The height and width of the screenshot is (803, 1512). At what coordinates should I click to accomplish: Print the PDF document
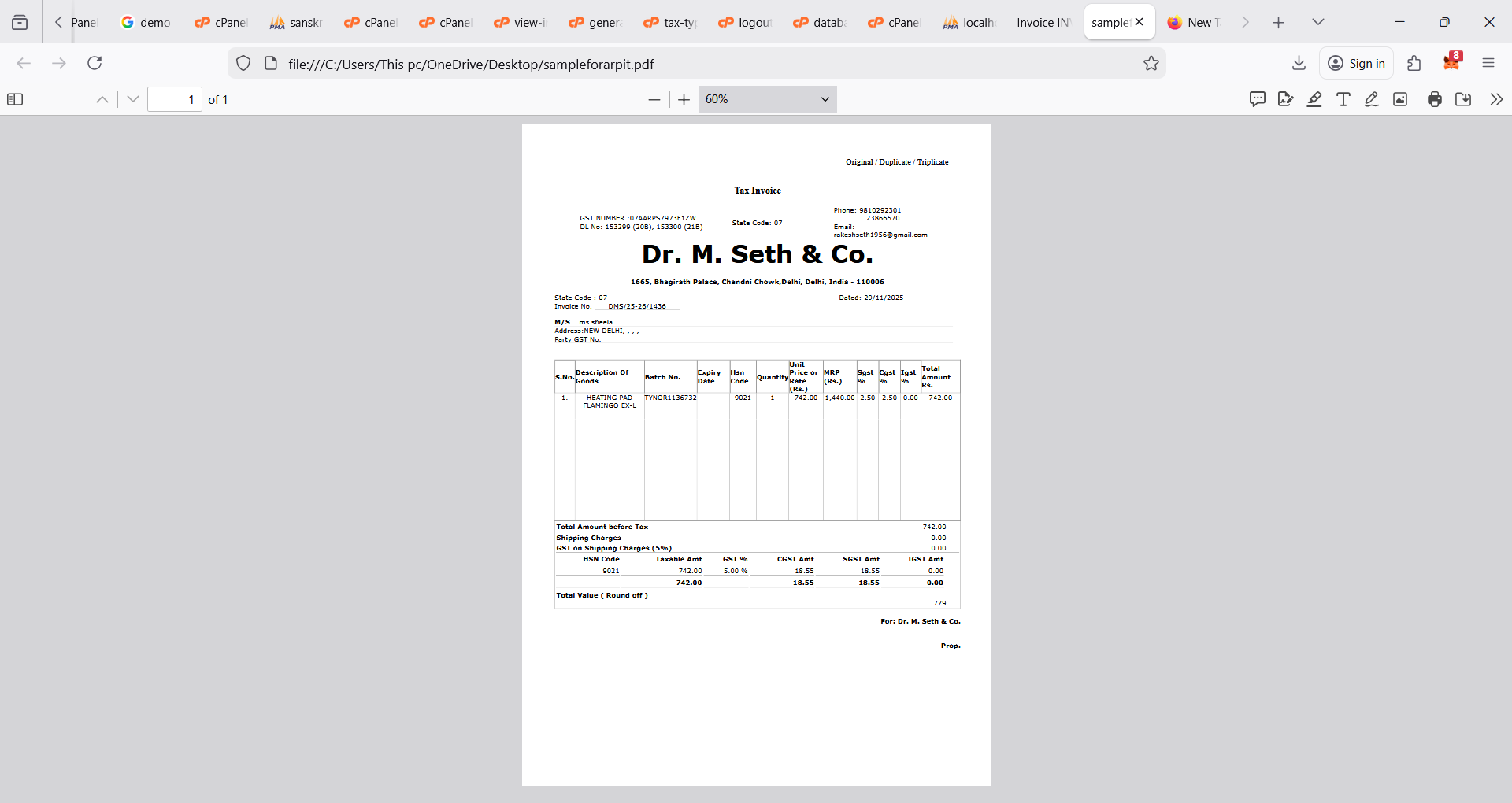[x=1435, y=99]
